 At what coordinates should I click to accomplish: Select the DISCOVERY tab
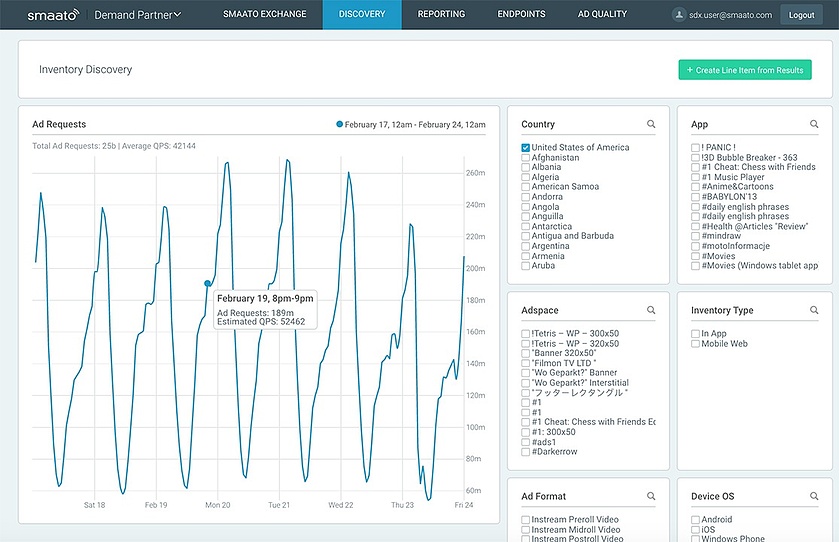(x=362, y=14)
